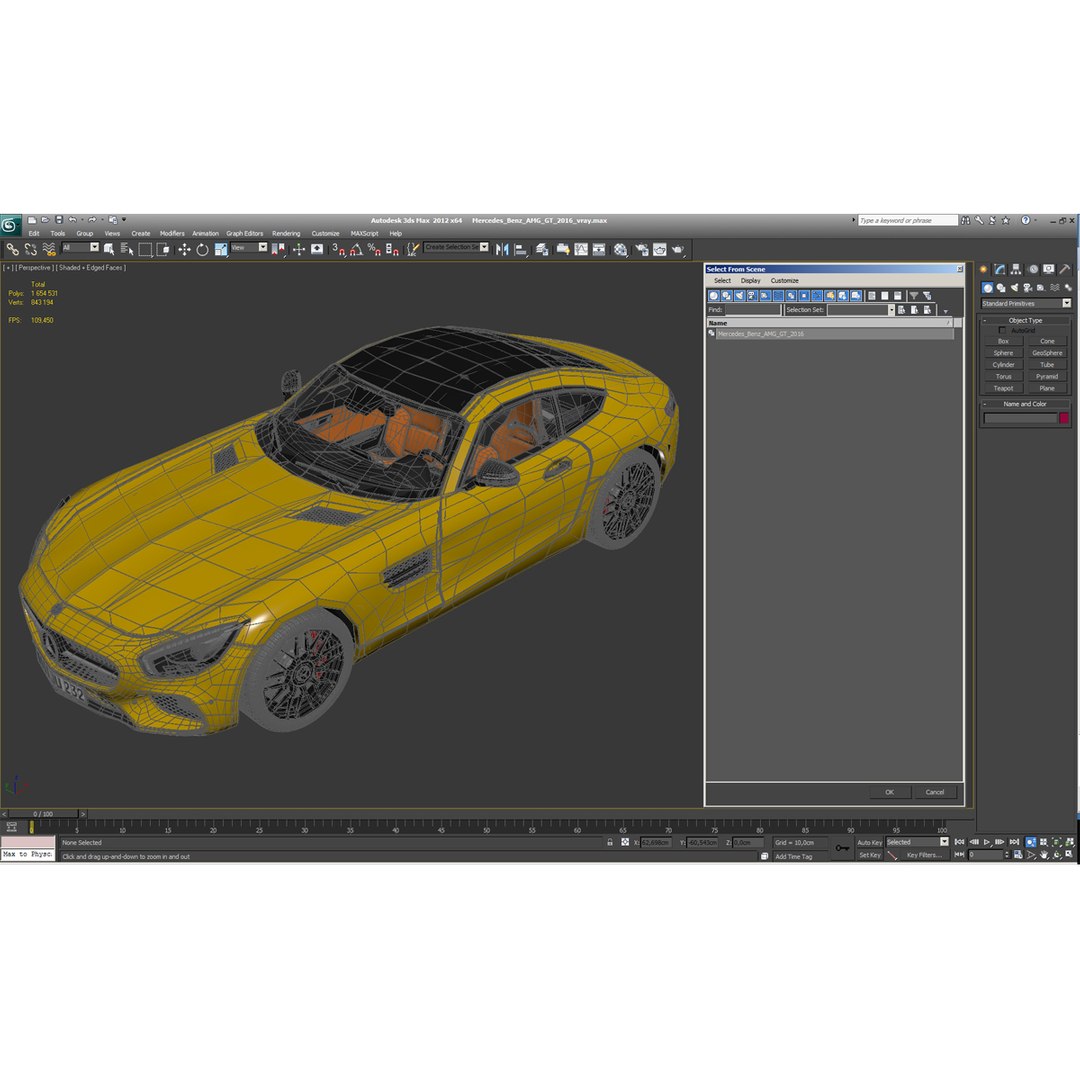Switch to the Modify panel tab
This screenshot has width=1080, height=1080.
click(x=999, y=269)
